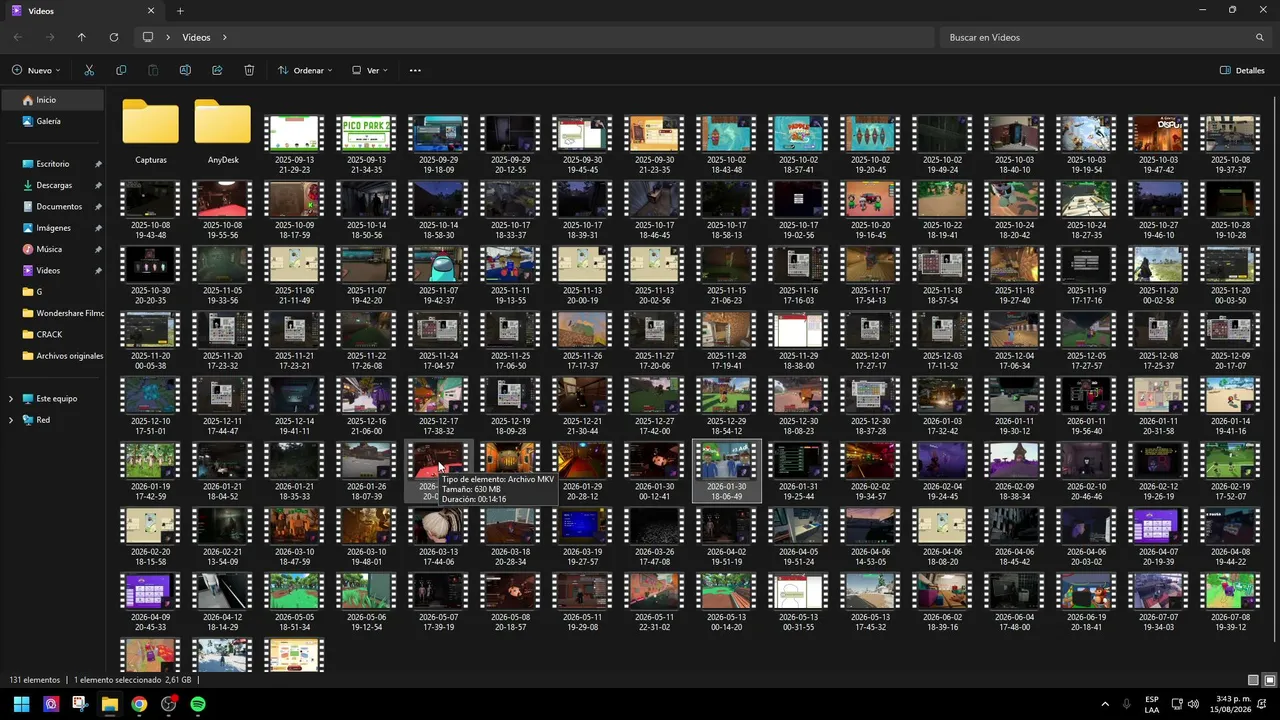Select the video 2025-12-10 17-51-01
This screenshot has width=1280, height=720.
(x=150, y=405)
